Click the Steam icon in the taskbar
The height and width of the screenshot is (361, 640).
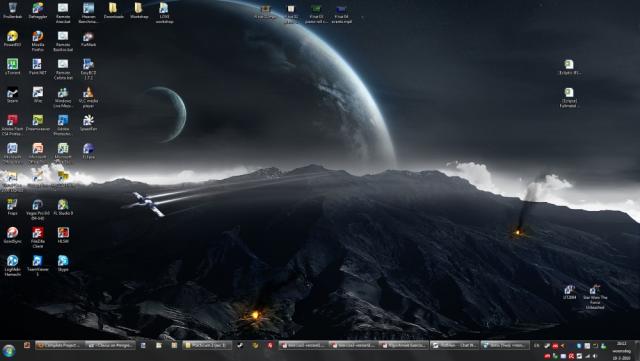[x=240, y=345]
